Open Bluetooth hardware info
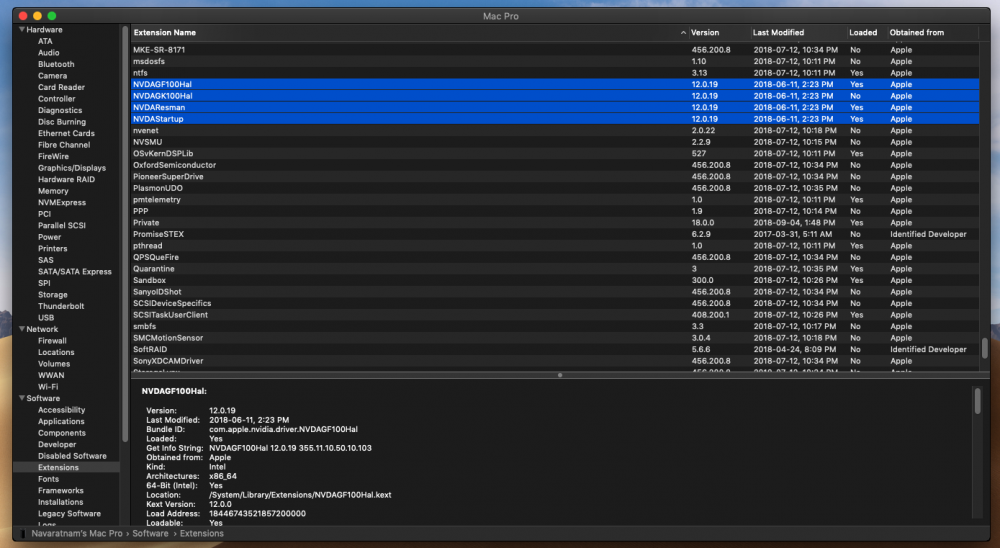The height and width of the screenshot is (548, 1000). (x=56, y=64)
